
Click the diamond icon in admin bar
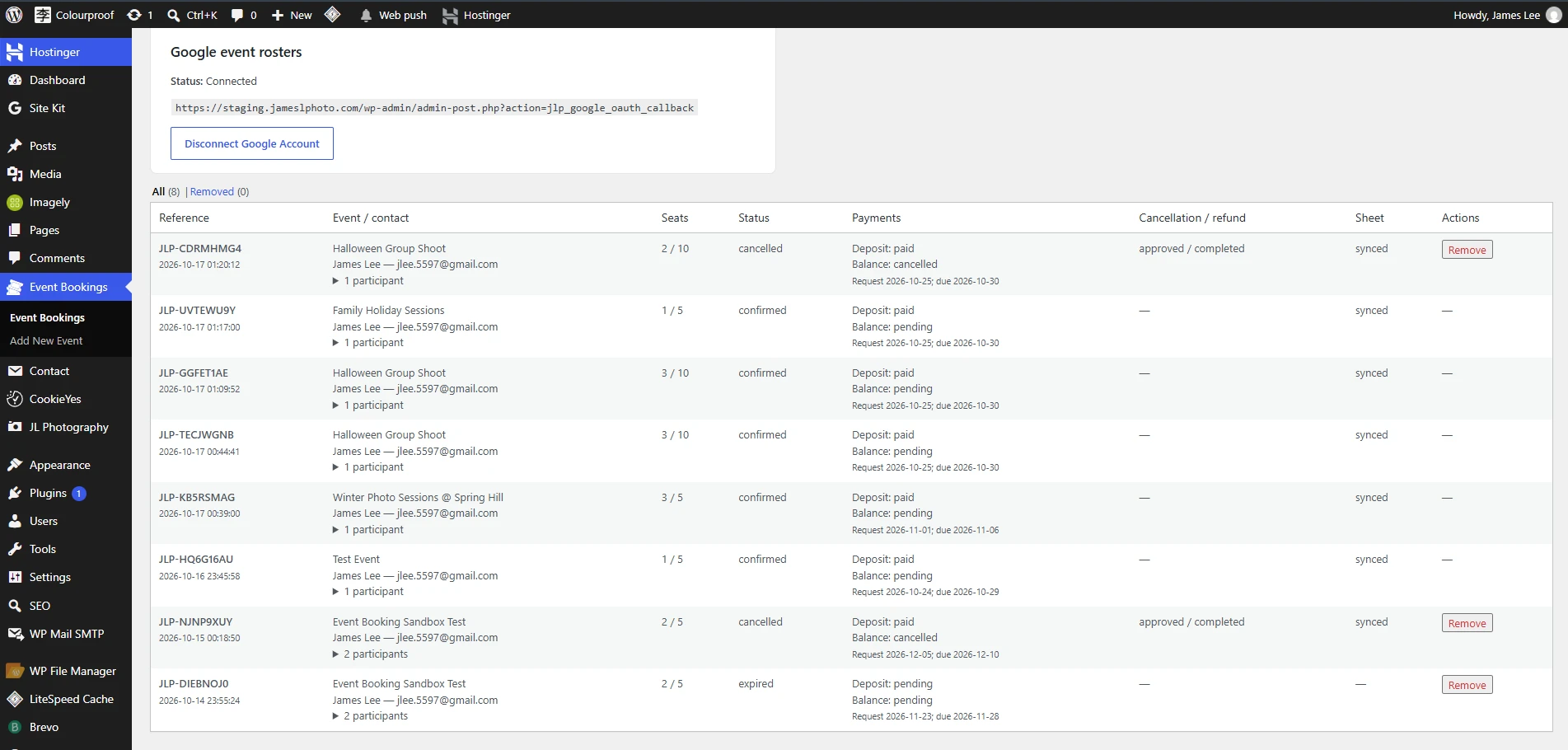click(333, 14)
